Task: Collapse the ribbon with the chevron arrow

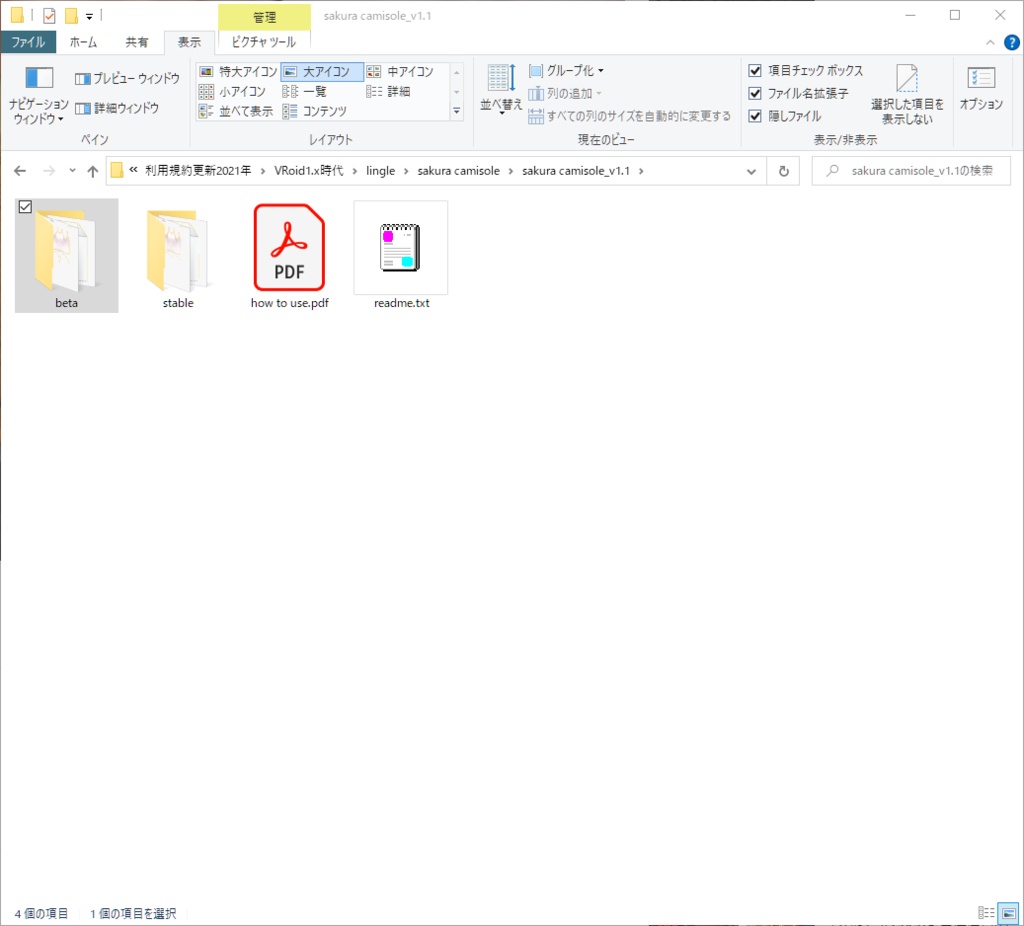Action: click(x=990, y=42)
